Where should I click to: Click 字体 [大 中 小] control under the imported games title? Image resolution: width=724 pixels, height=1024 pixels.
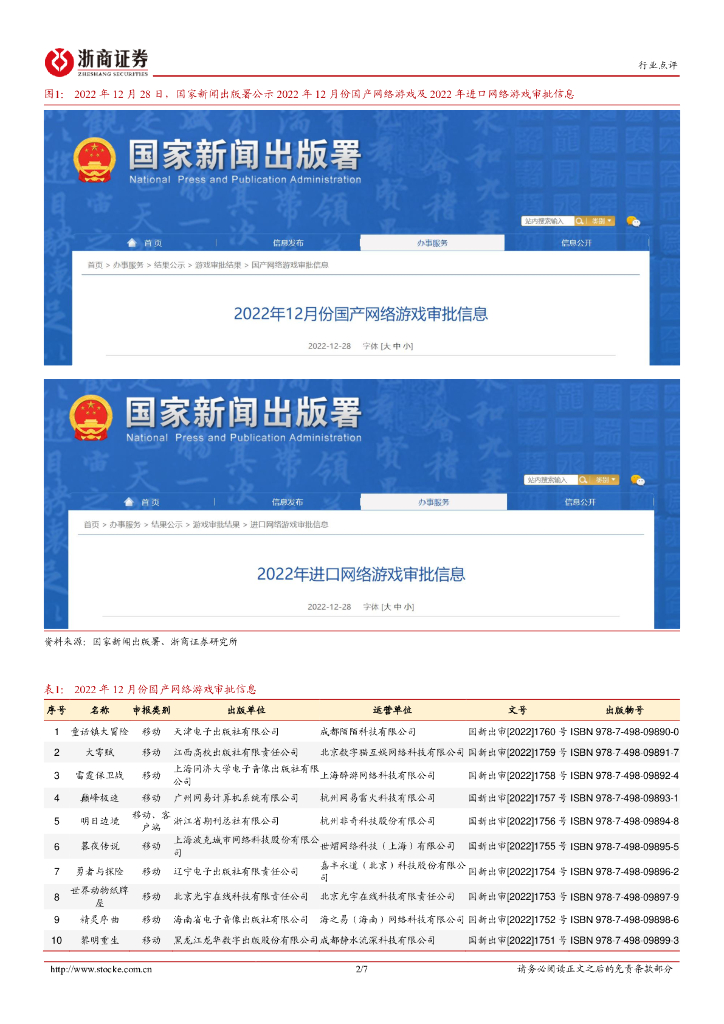pos(388,607)
